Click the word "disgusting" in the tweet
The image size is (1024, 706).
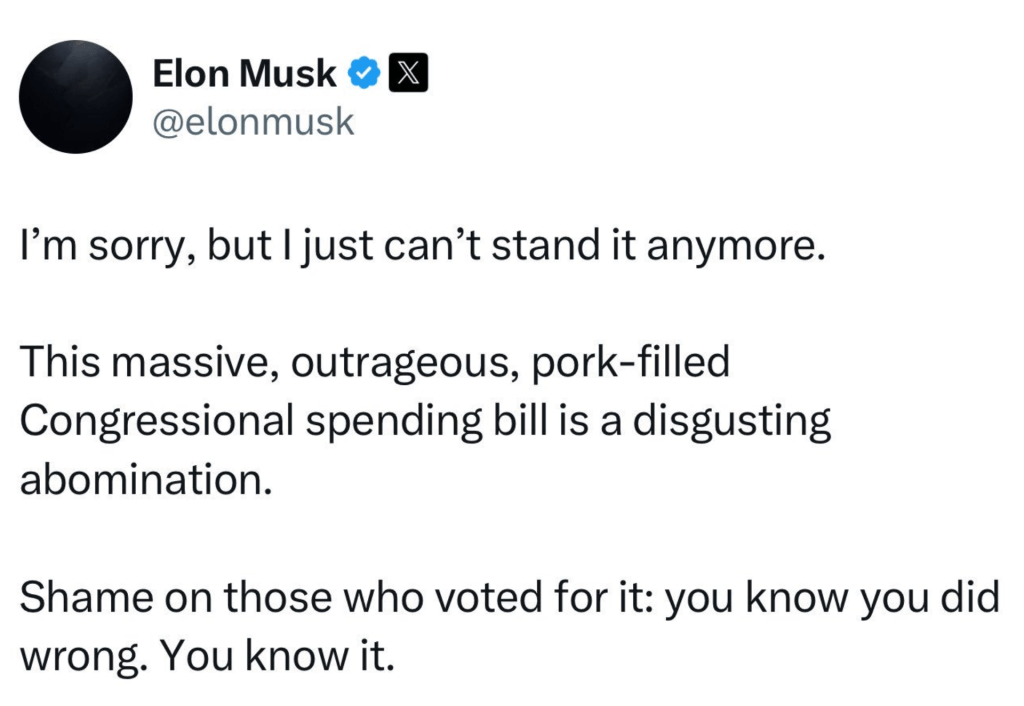pos(735,421)
